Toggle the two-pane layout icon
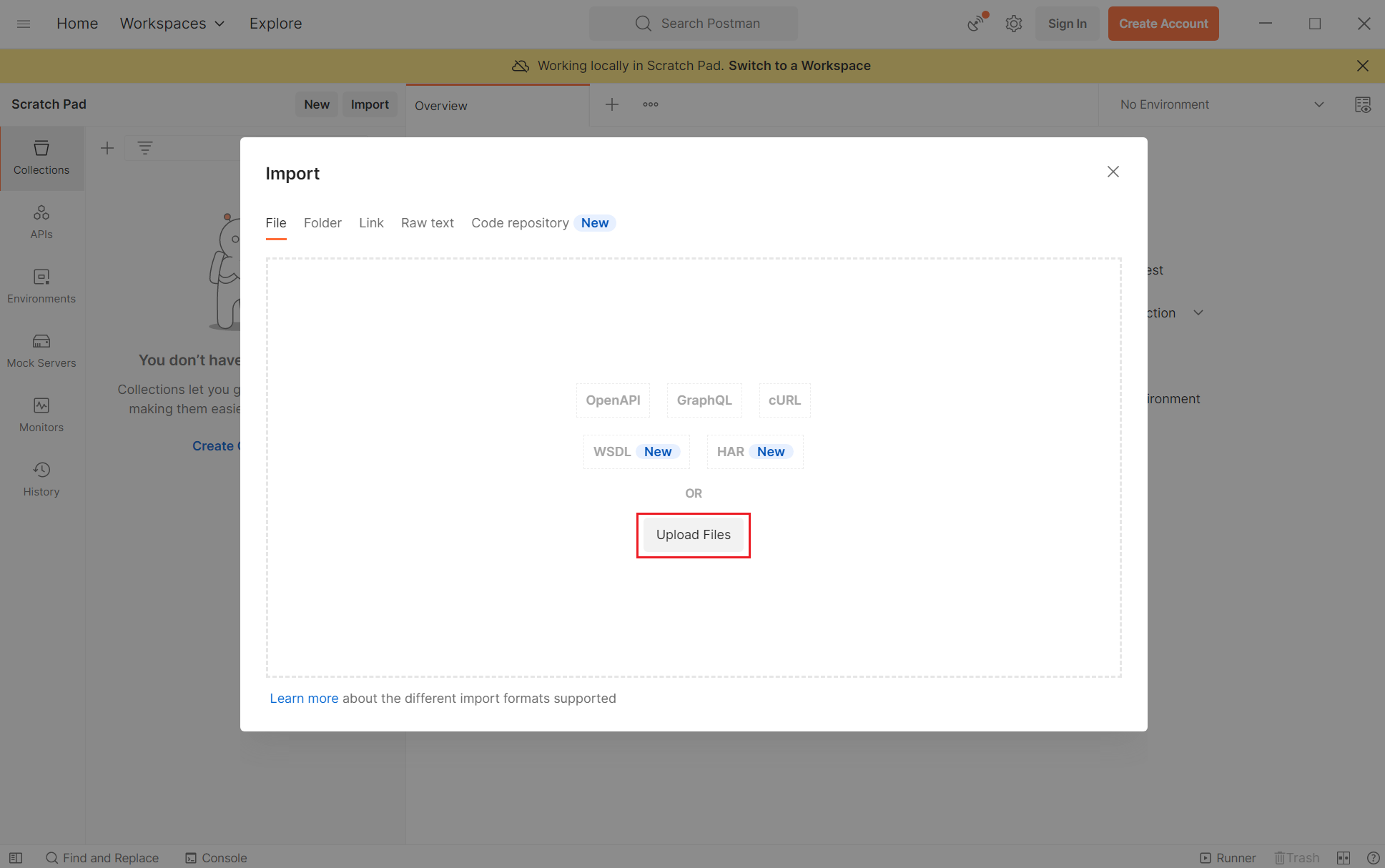 tap(1344, 858)
